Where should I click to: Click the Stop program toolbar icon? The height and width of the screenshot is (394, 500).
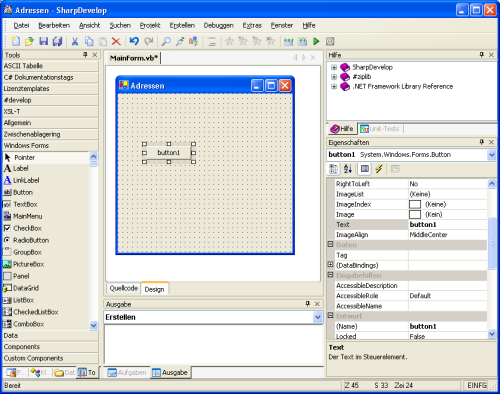coord(330,41)
